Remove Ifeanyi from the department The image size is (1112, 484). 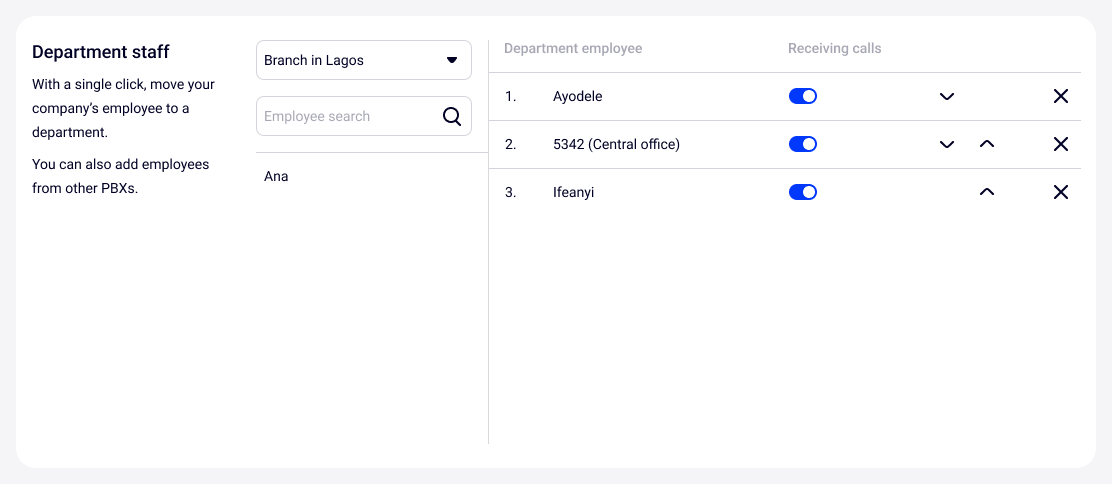pos(1061,193)
